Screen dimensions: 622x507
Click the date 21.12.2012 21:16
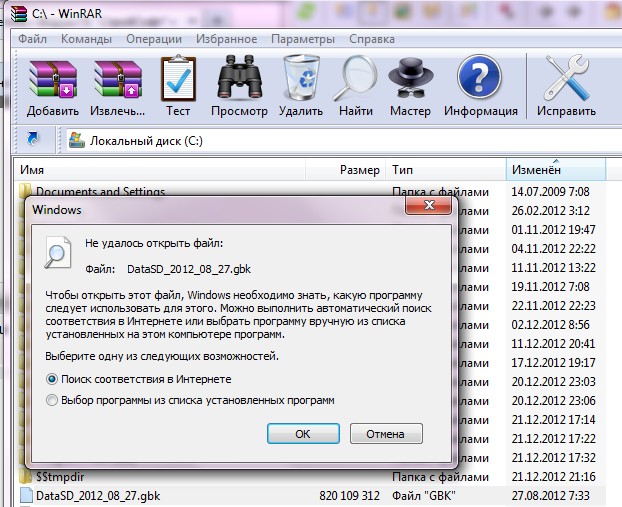553,476
